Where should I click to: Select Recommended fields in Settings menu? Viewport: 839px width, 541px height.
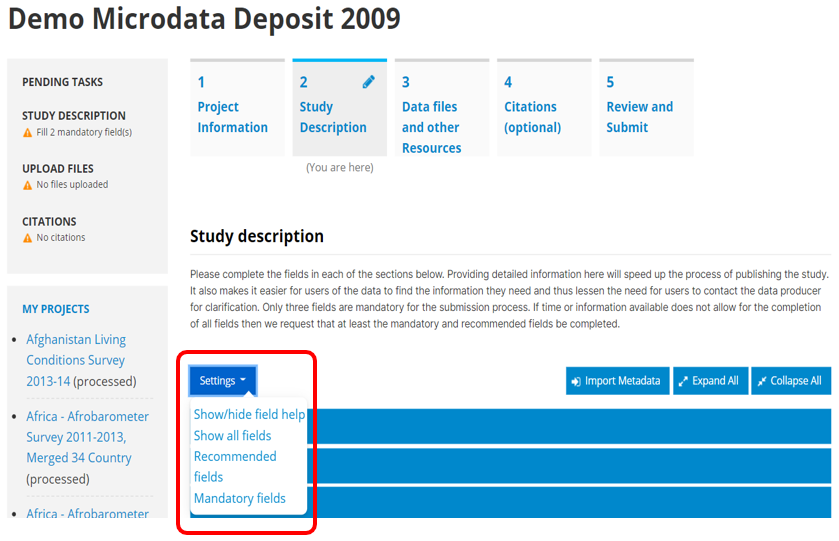coord(235,467)
